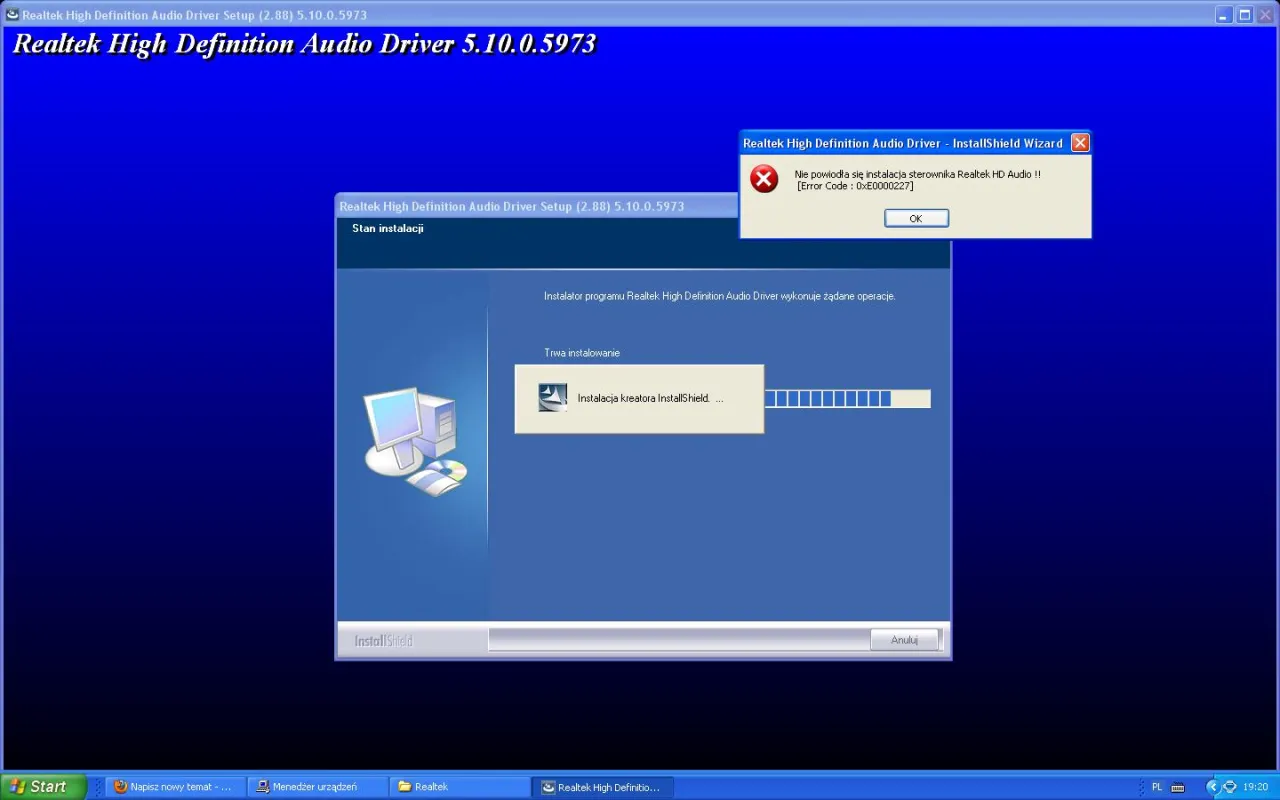The height and width of the screenshot is (800, 1280).
Task: Click OK to dismiss the error message
Action: coord(915,218)
